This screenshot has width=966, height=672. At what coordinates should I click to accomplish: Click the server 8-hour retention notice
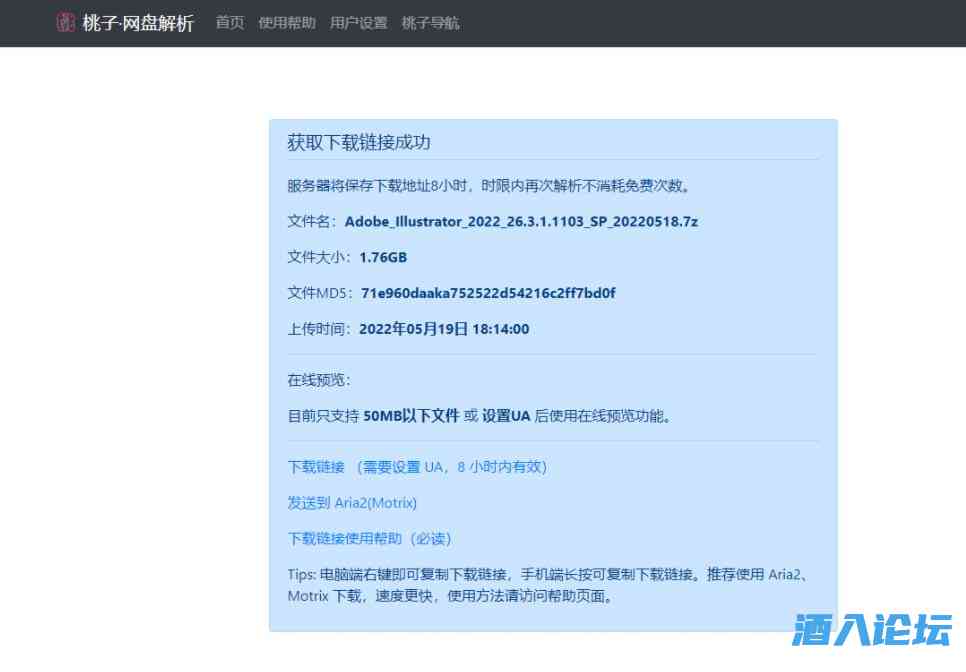(x=489, y=185)
